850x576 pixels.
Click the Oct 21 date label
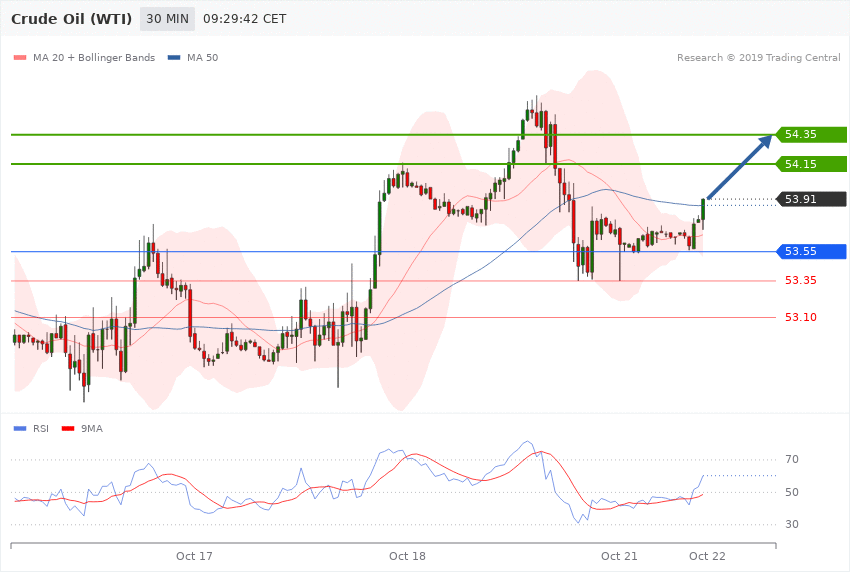(619, 556)
